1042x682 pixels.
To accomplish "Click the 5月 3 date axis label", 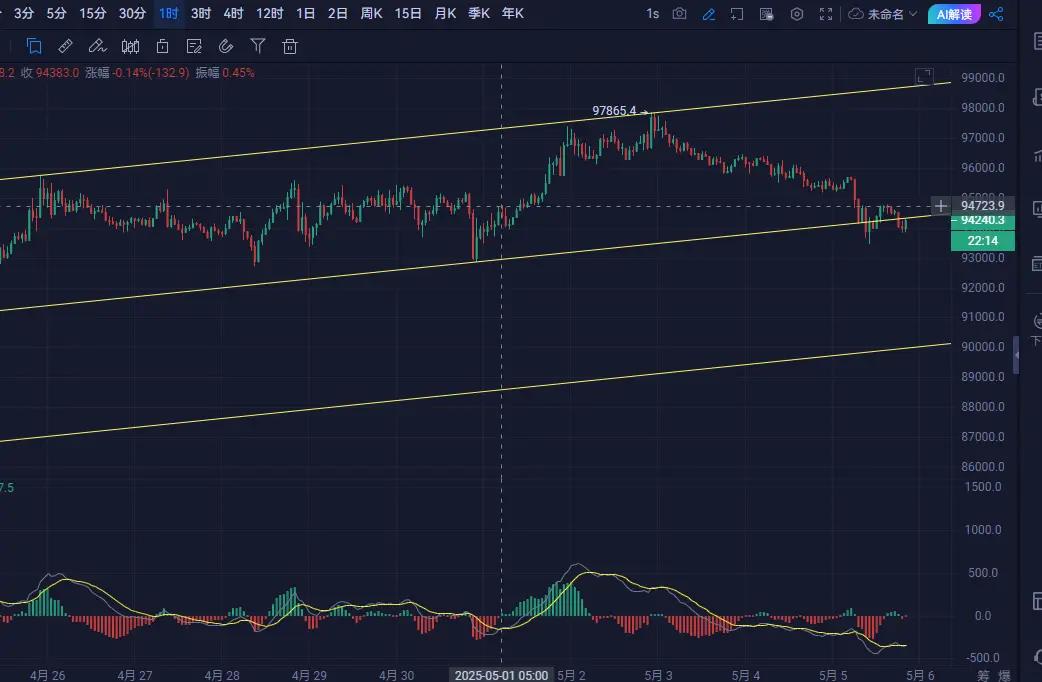I will (658, 675).
